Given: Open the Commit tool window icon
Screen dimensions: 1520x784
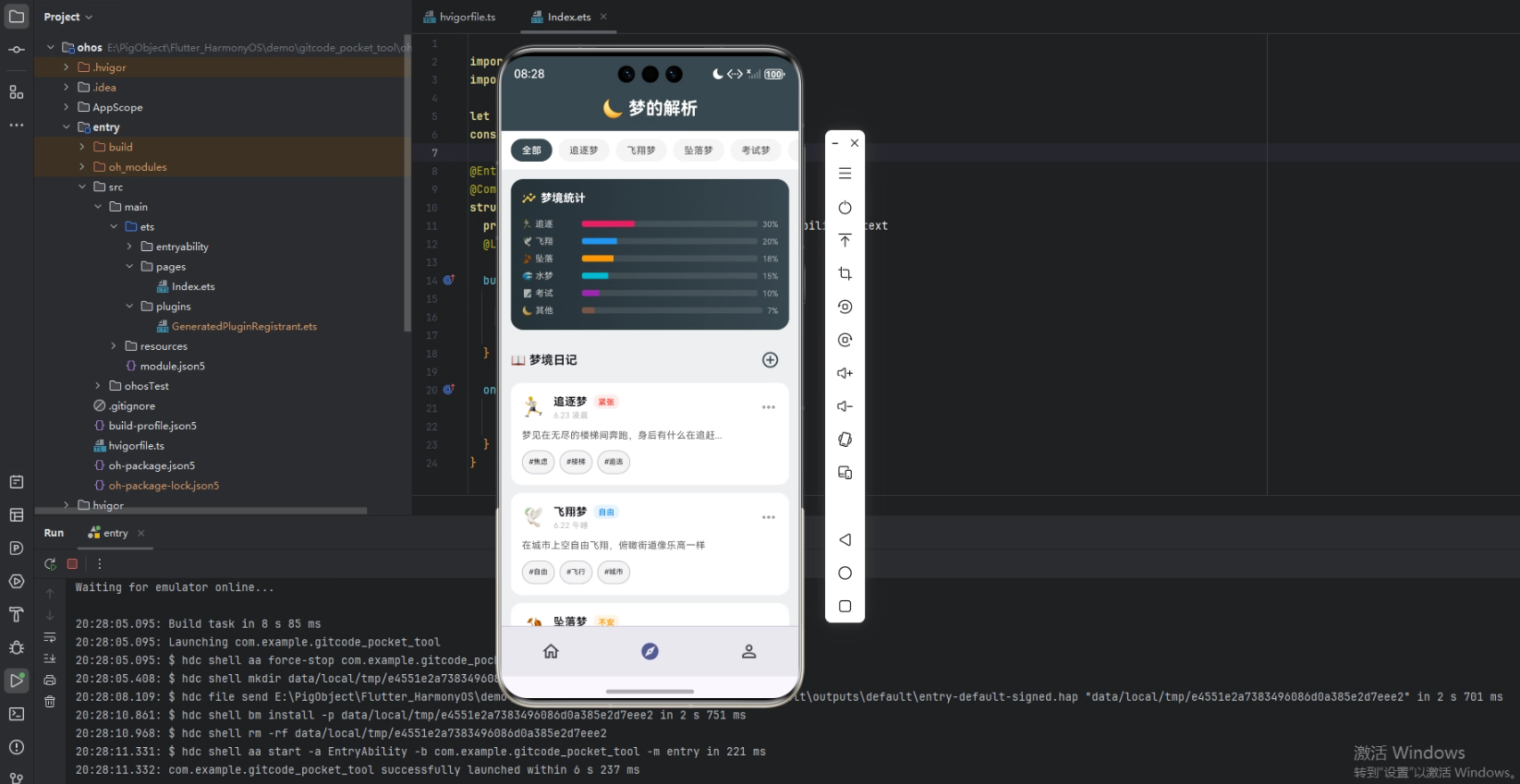Looking at the screenshot, I should pos(17,50).
